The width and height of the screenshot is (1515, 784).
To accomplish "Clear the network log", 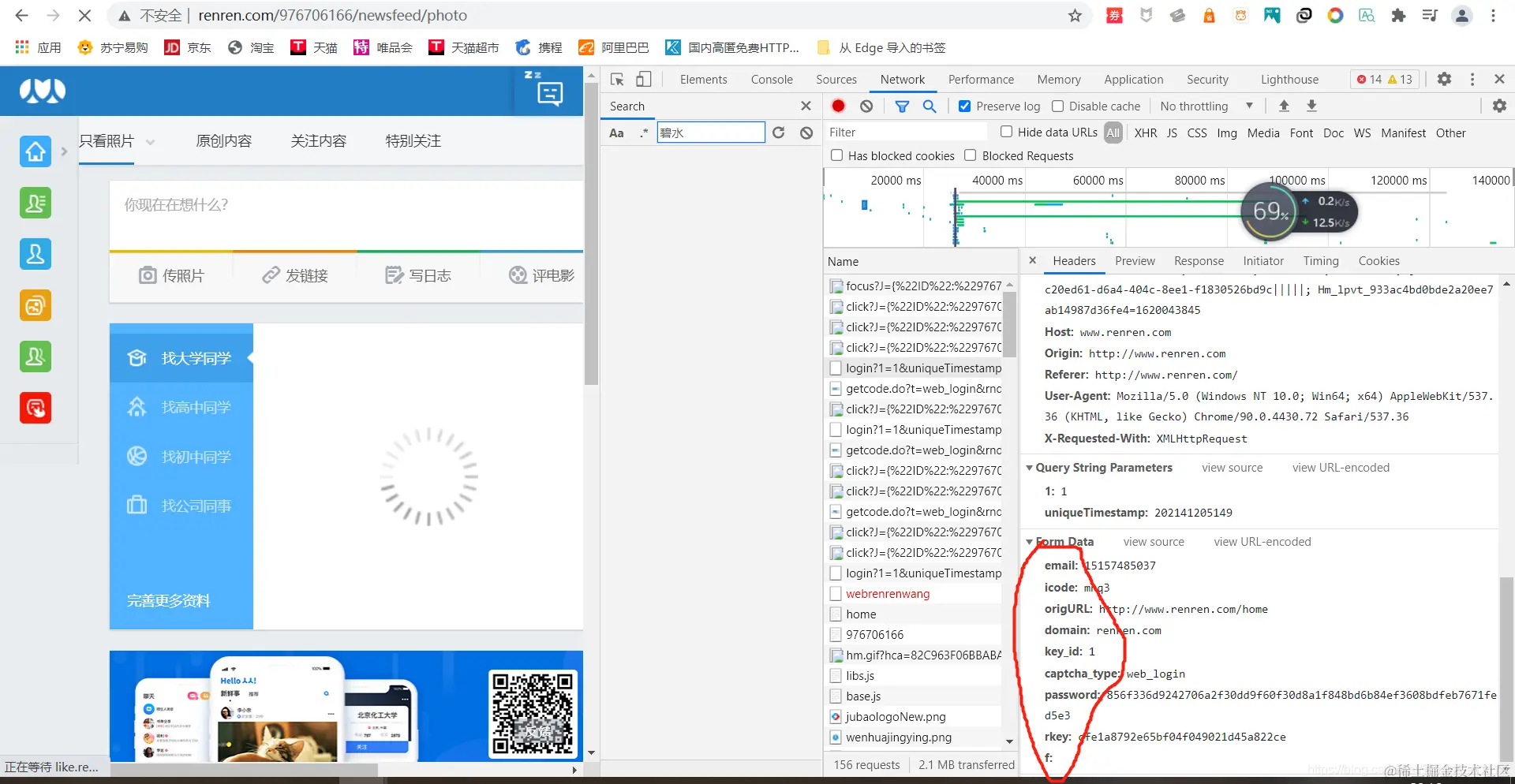I will pyautogui.click(x=866, y=106).
